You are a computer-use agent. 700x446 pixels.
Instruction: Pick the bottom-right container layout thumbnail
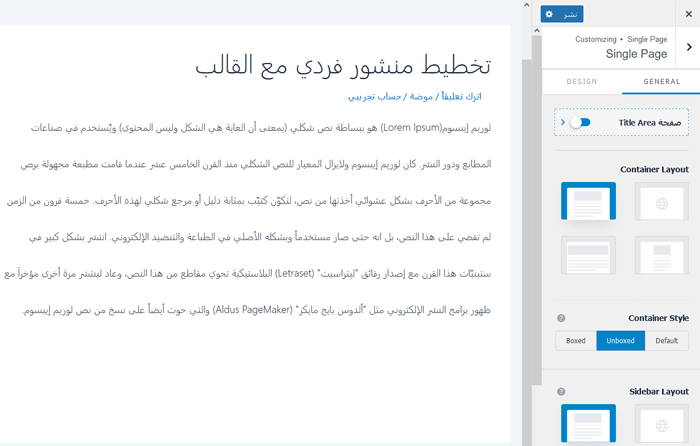pyautogui.click(x=660, y=255)
